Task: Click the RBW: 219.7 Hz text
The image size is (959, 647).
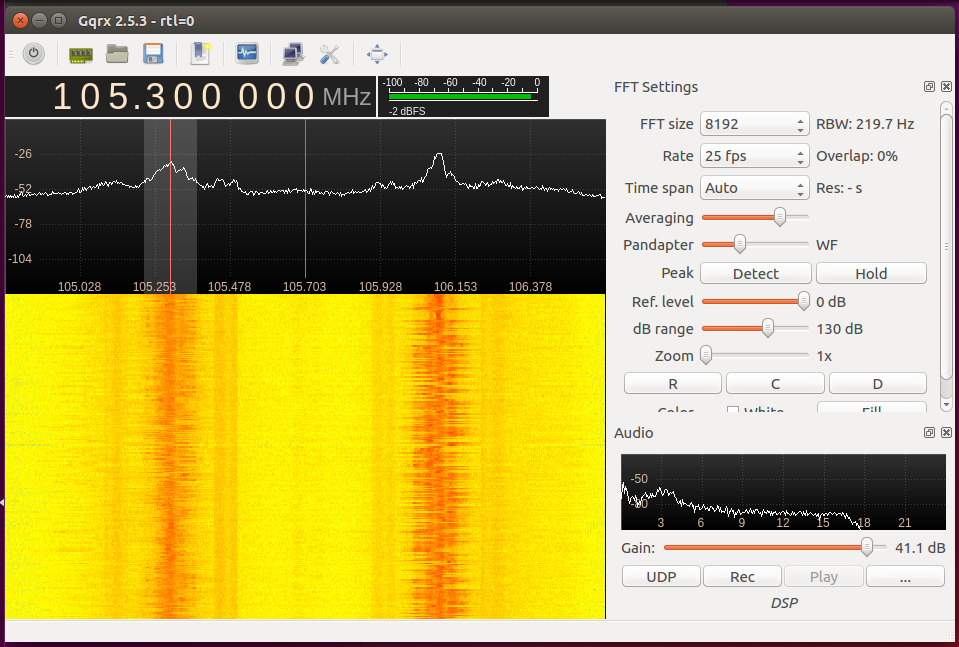Action: (x=865, y=124)
